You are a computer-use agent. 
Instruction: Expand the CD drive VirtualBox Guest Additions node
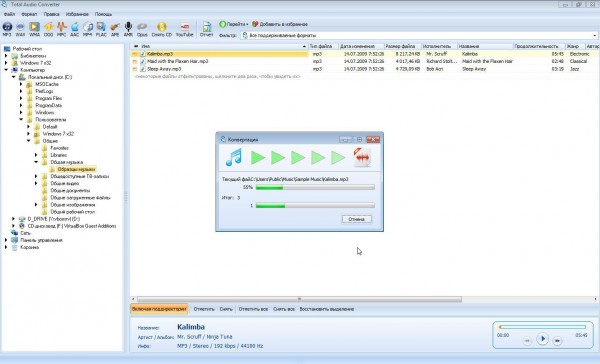[13, 226]
